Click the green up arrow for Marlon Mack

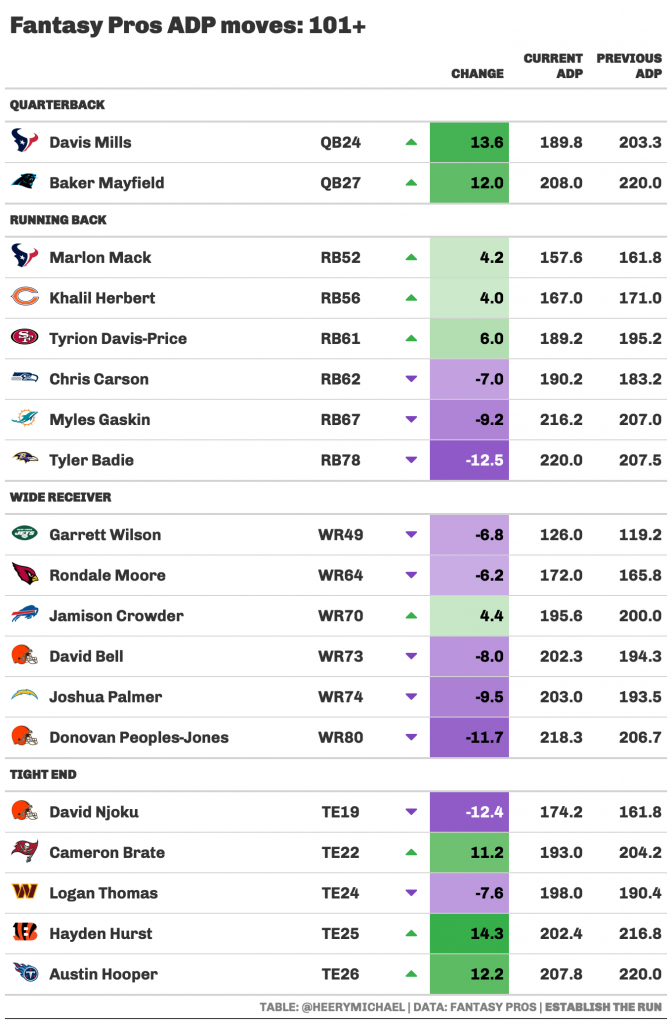click(411, 257)
